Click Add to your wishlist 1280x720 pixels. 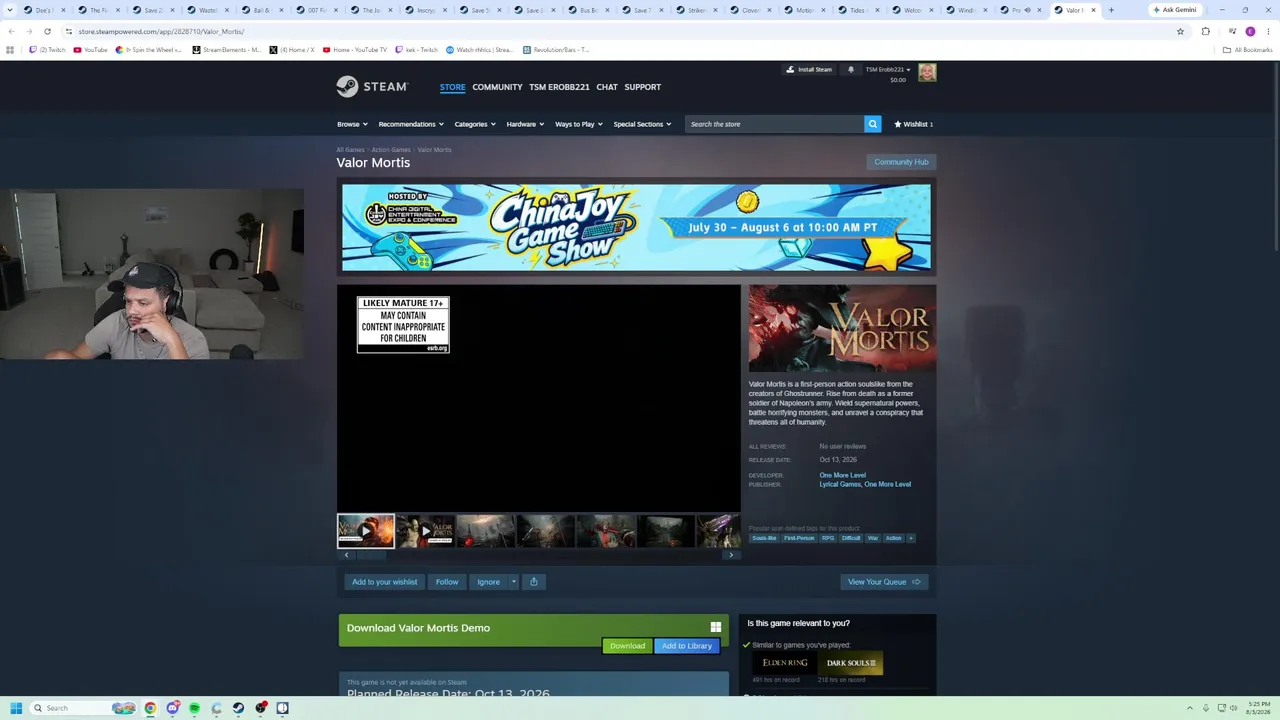(385, 582)
